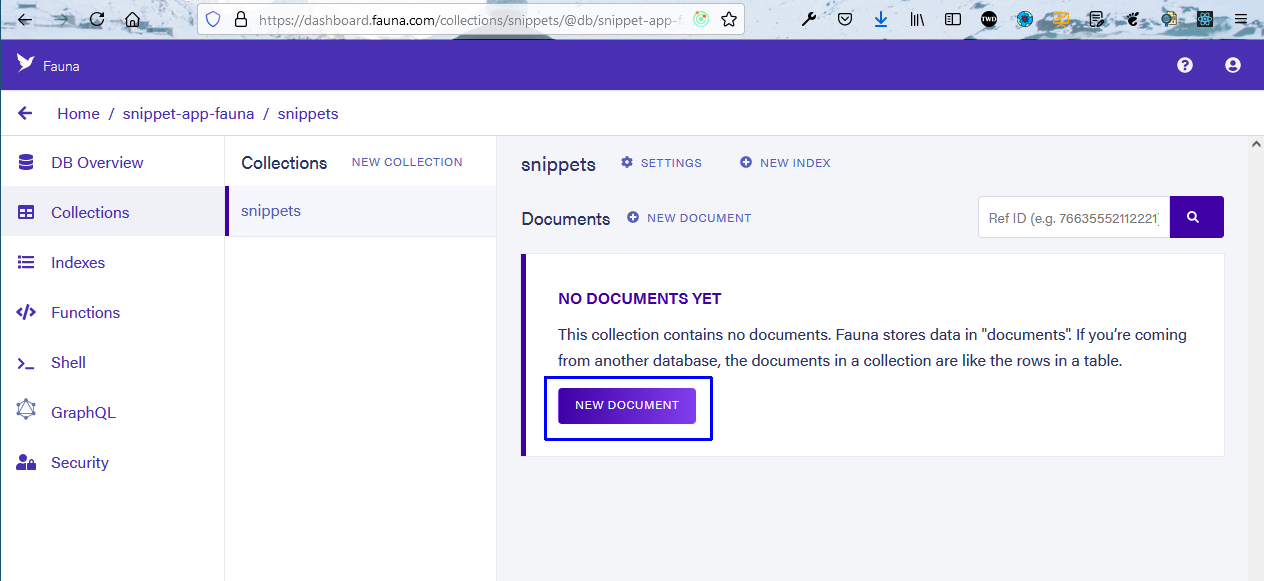Image resolution: width=1264 pixels, height=581 pixels.
Task: Click the back arrow beside Home breadcrumb
Action: pos(25,114)
